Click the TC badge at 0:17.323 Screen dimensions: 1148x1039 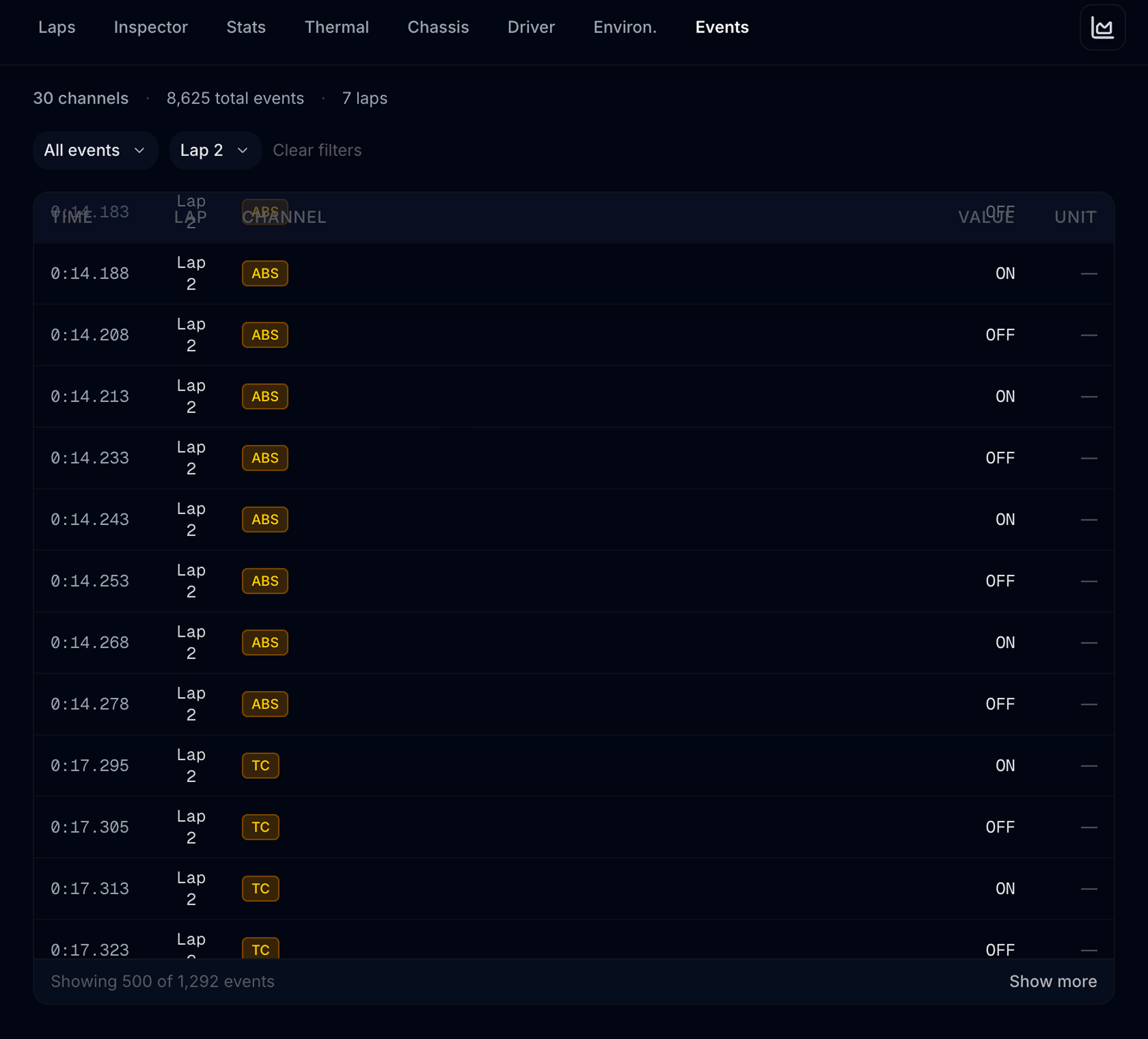[x=261, y=949]
